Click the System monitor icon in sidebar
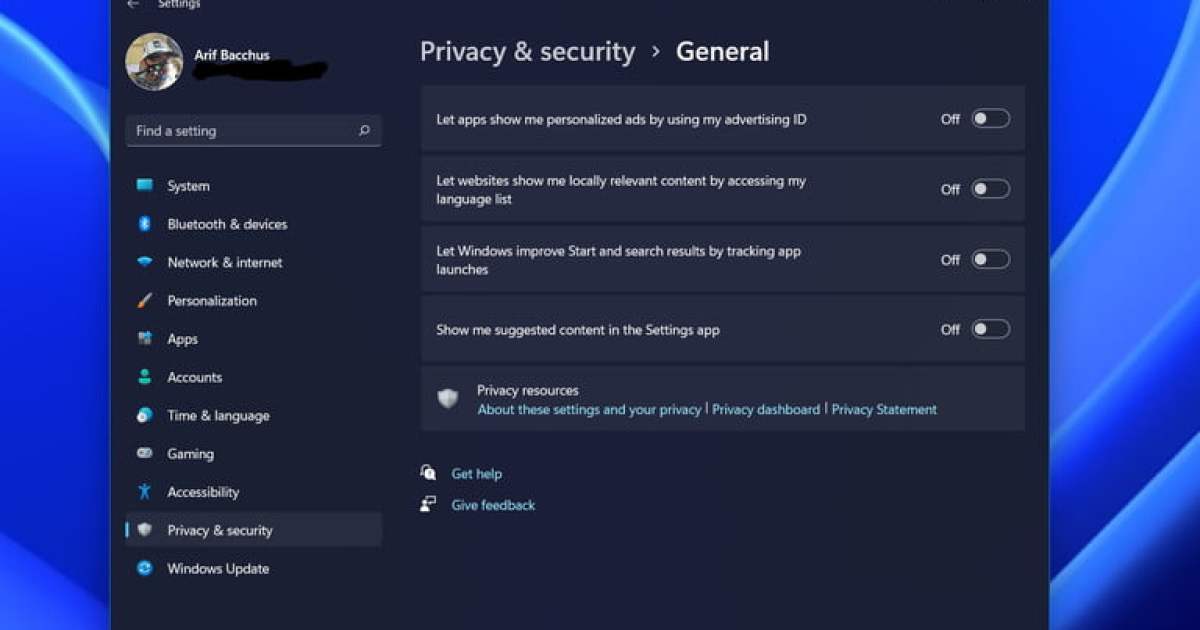The width and height of the screenshot is (1200, 630). tap(145, 185)
